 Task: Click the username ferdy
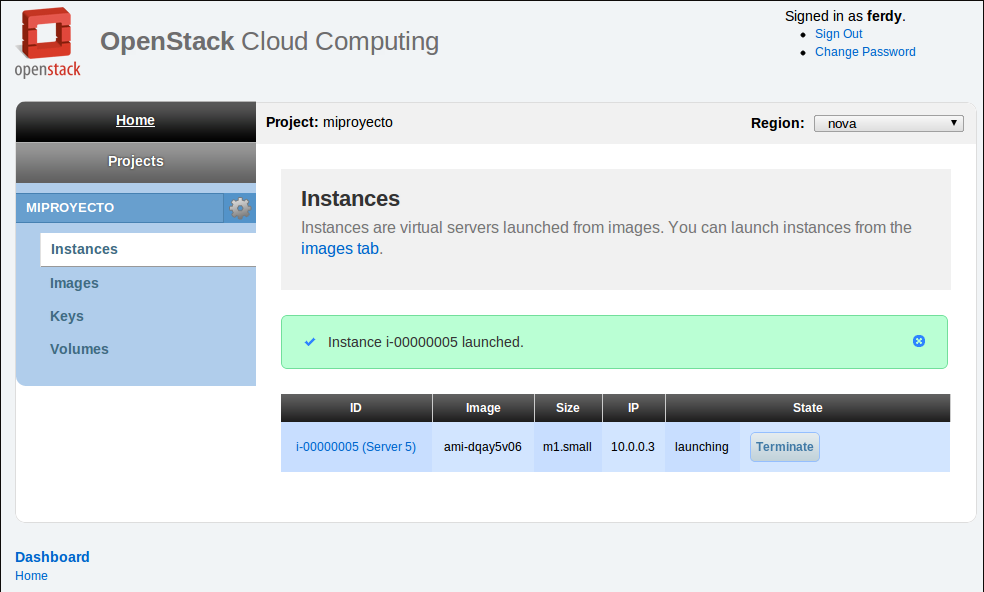884,16
